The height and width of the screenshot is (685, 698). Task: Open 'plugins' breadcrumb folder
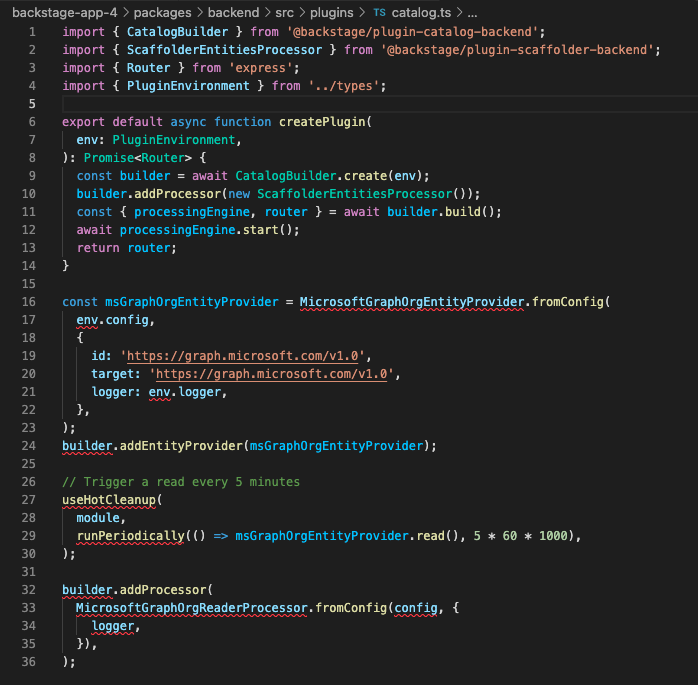[332, 12]
